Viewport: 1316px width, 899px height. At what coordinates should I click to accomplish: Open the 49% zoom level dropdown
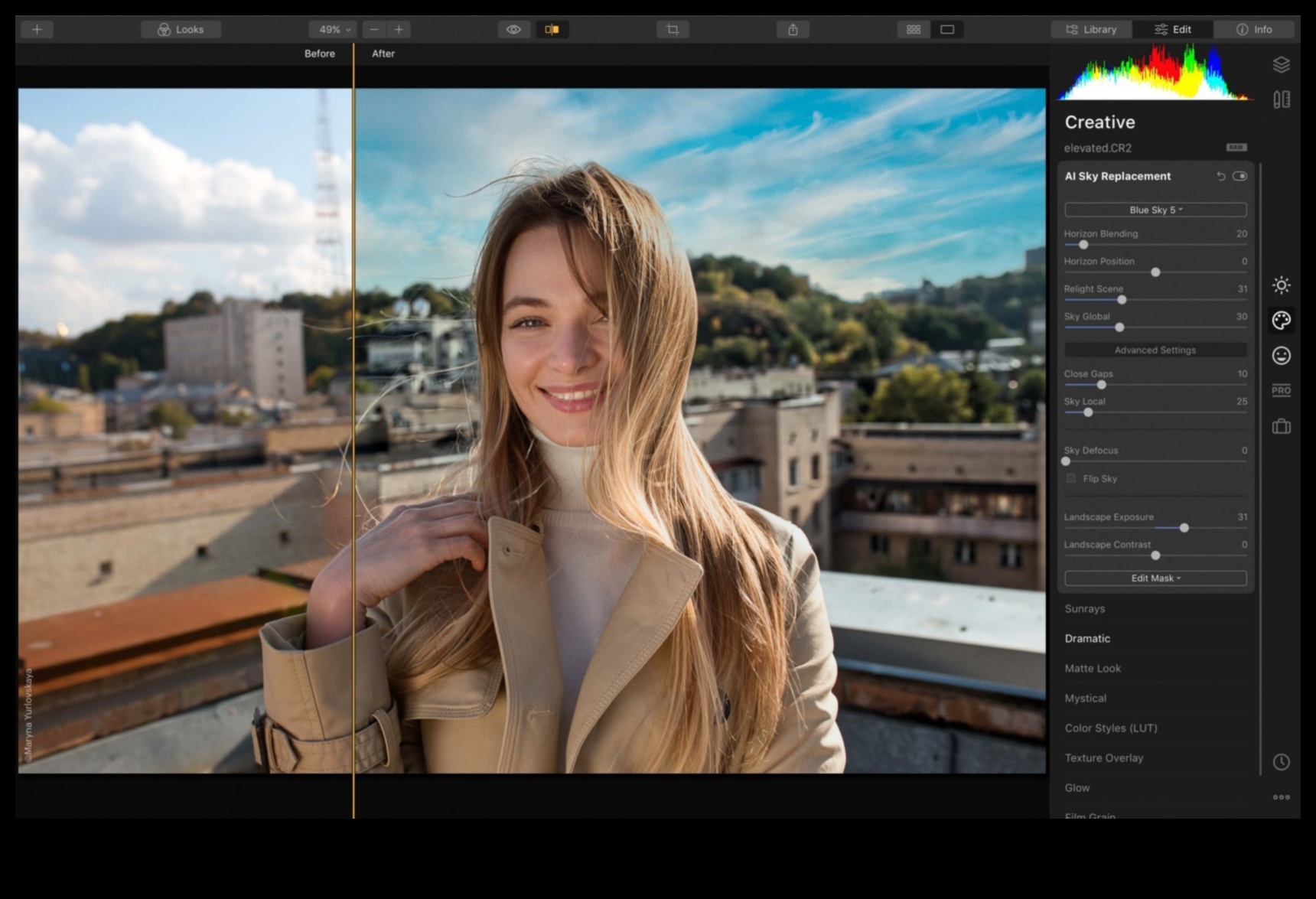(333, 30)
